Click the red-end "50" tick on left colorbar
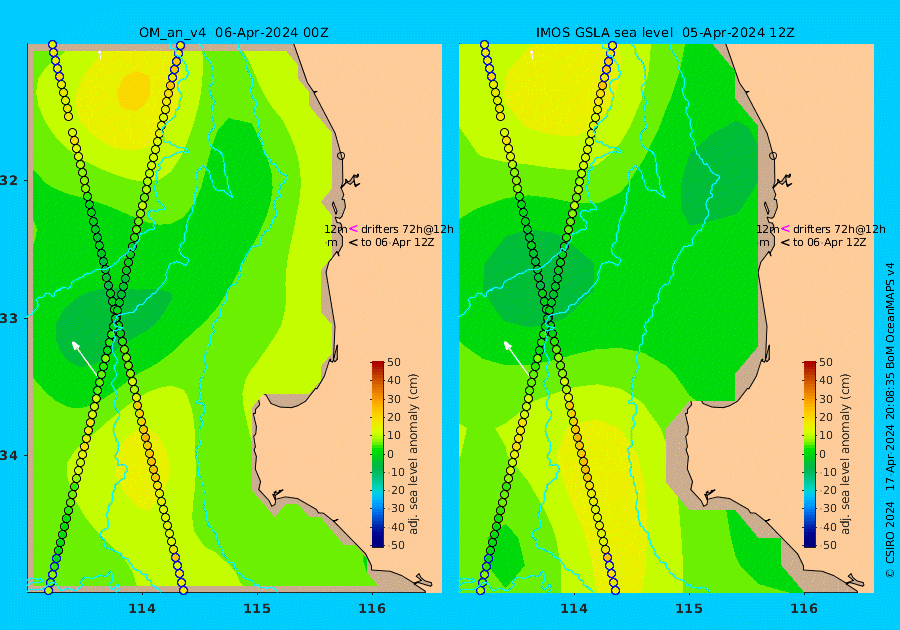Viewport: 900px width, 630px height. (x=394, y=363)
